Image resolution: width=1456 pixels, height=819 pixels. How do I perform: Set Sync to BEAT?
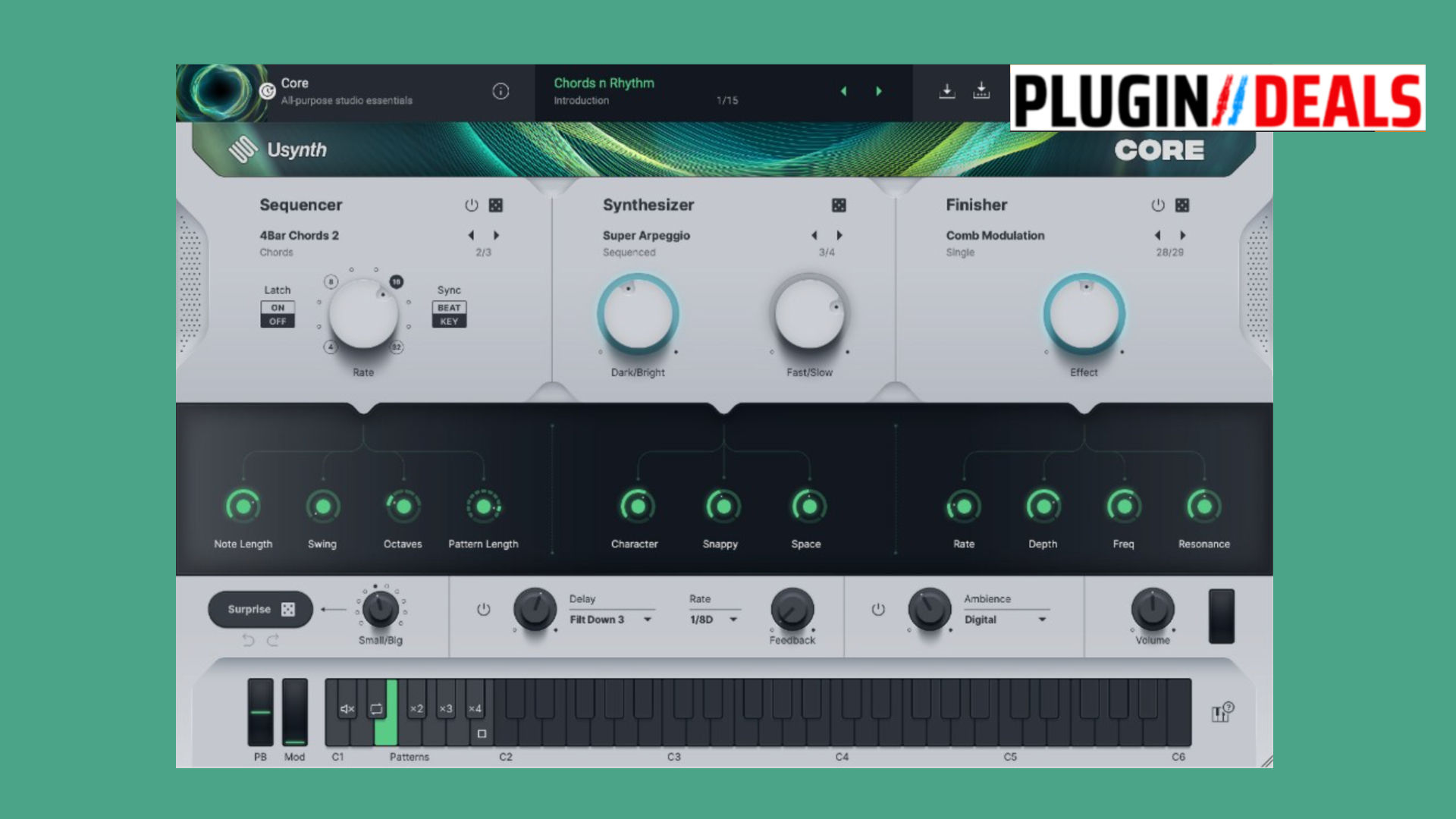(x=449, y=308)
